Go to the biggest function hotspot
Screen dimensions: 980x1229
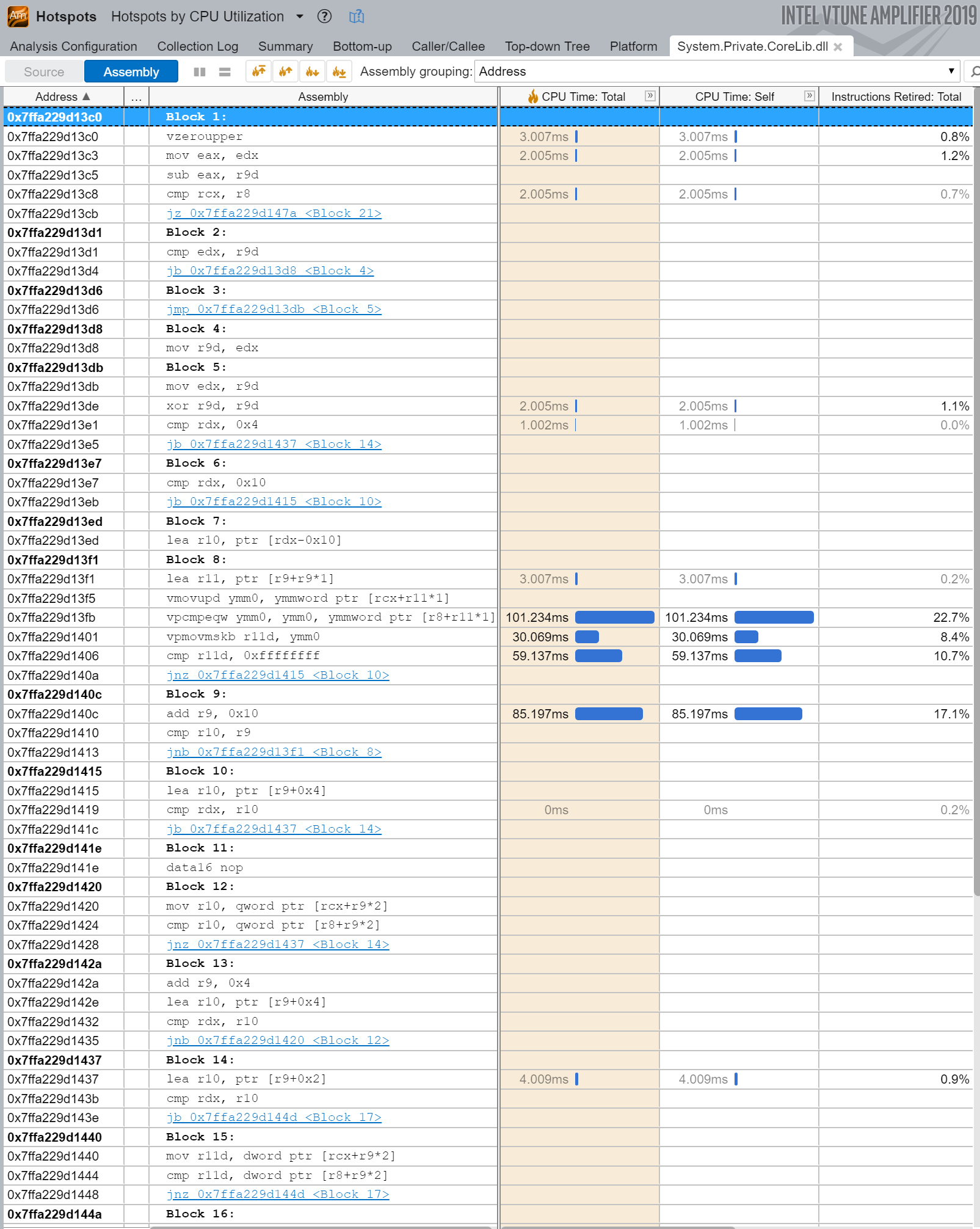point(258,71)
